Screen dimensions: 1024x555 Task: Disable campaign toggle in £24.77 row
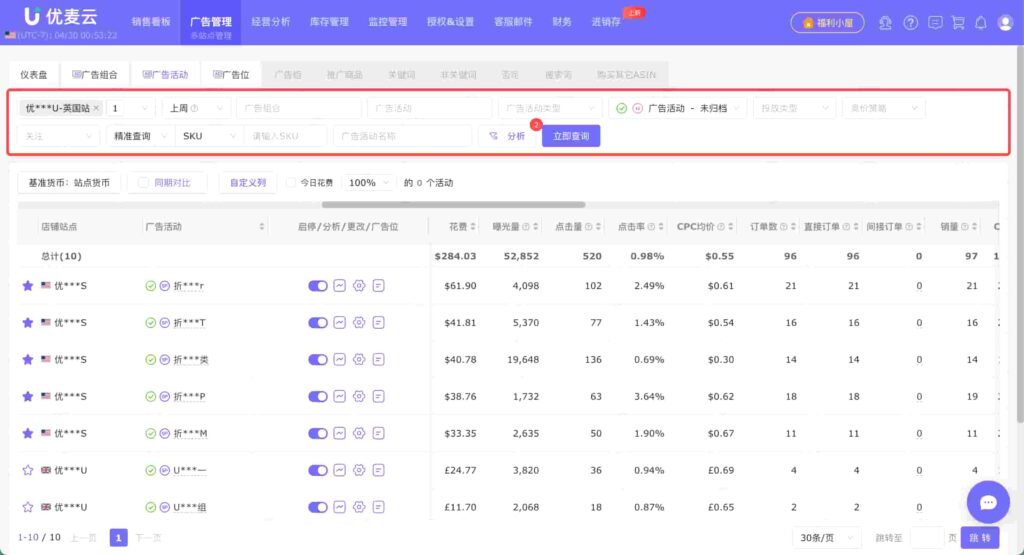click(x=317, y=470)
